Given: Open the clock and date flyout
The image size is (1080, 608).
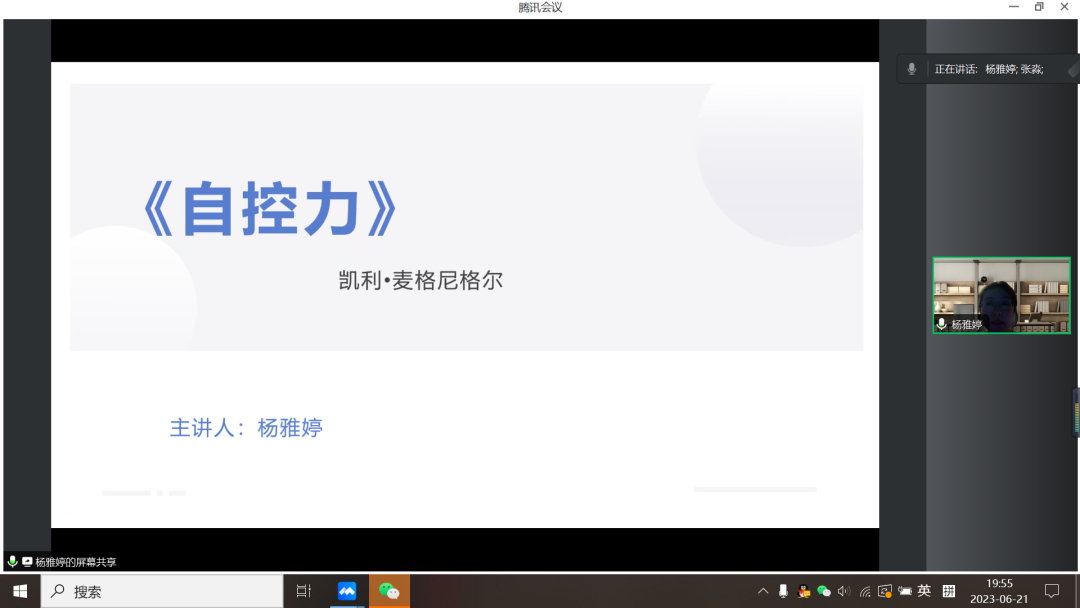Looking at the screenshot, I should pos(999,591).
